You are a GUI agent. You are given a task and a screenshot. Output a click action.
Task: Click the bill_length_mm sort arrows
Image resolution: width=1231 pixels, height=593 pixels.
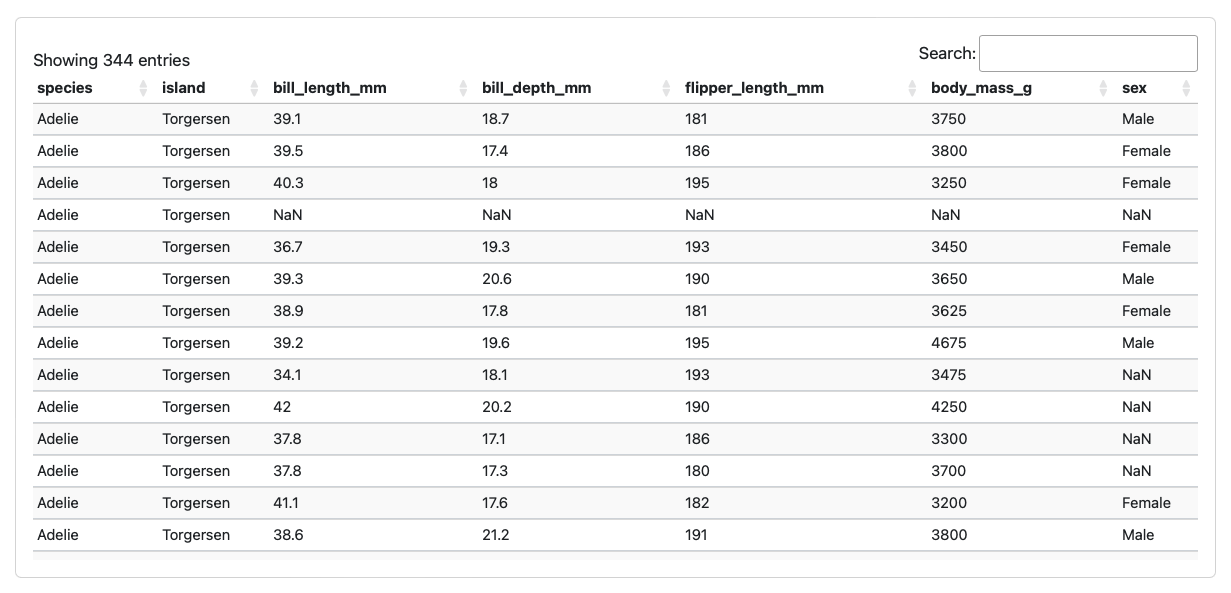(x=462, y=88)
